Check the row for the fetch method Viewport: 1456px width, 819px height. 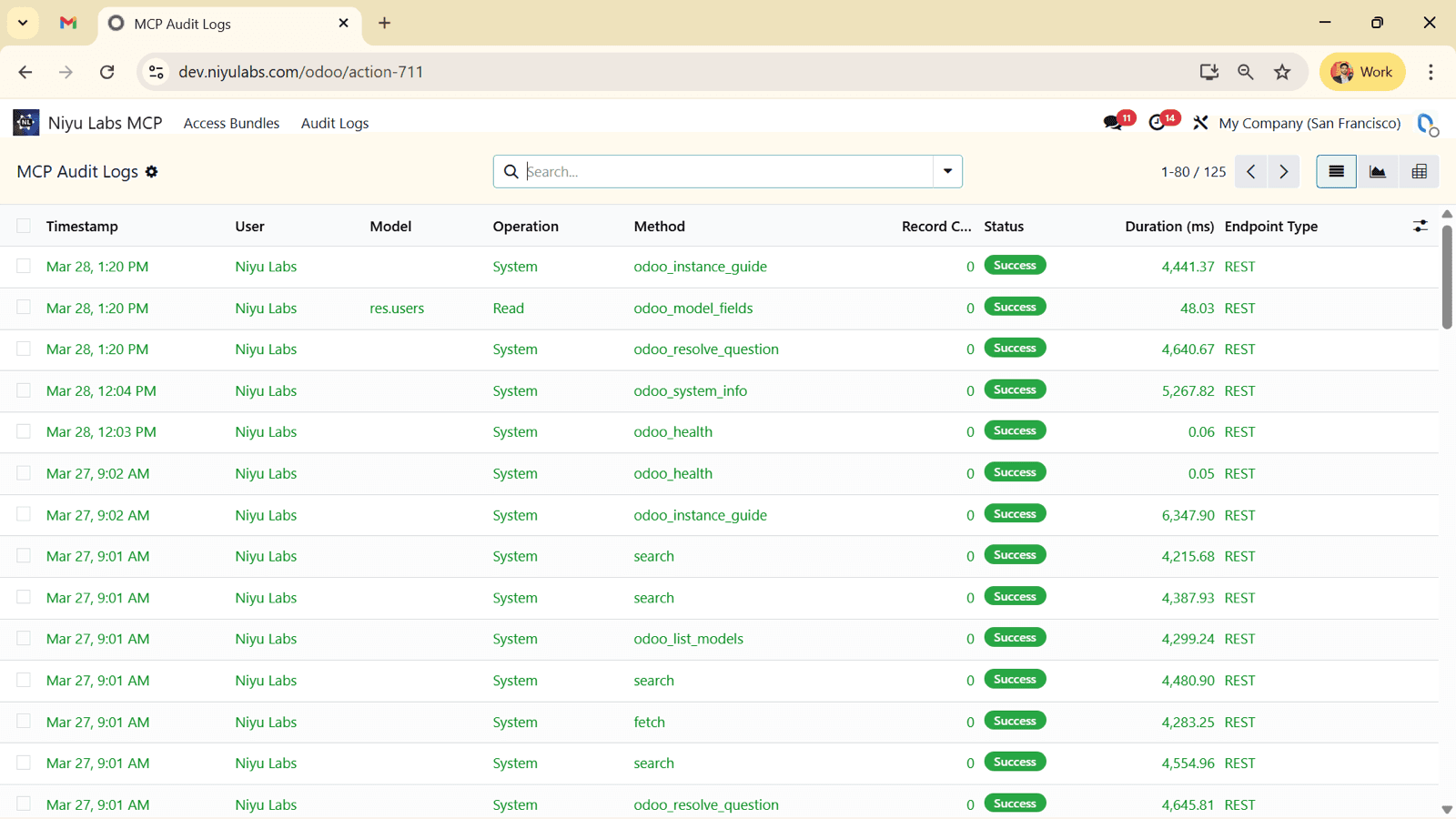point(24,722)
